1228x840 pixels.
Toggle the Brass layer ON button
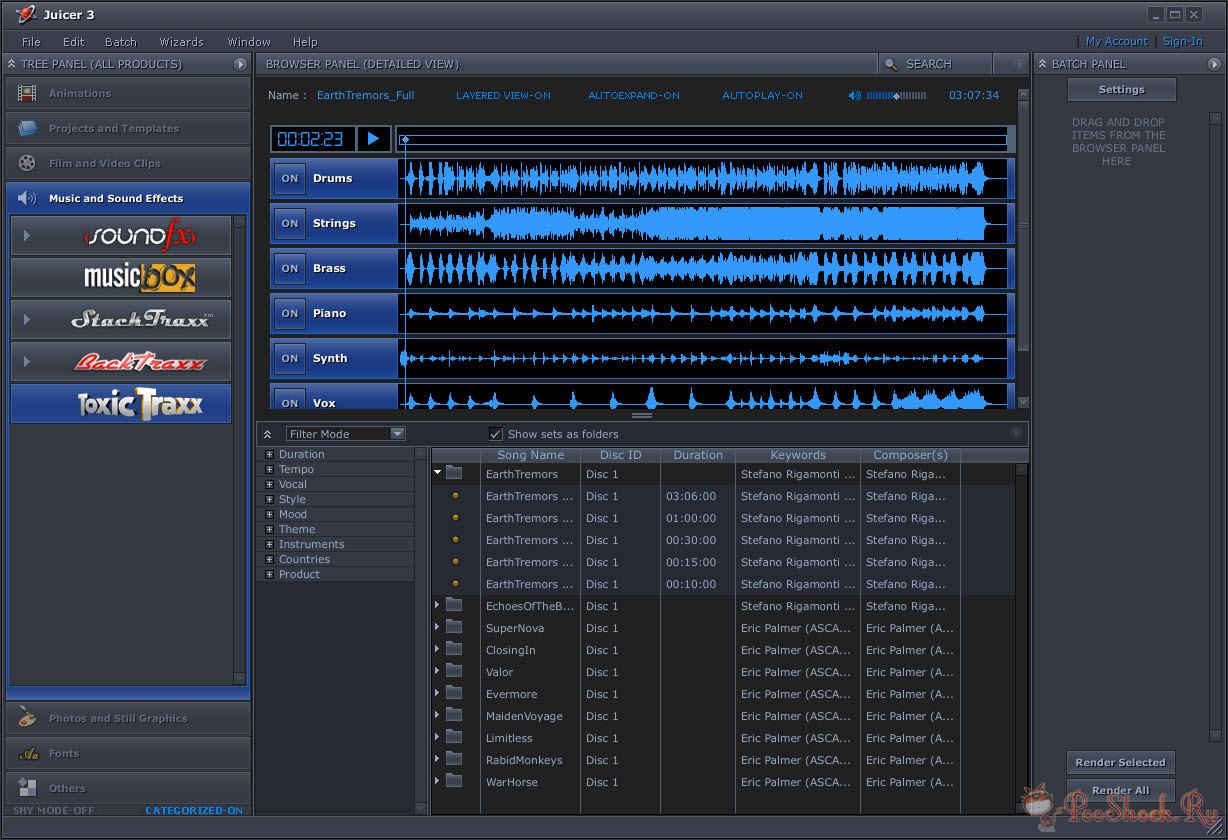290,268
